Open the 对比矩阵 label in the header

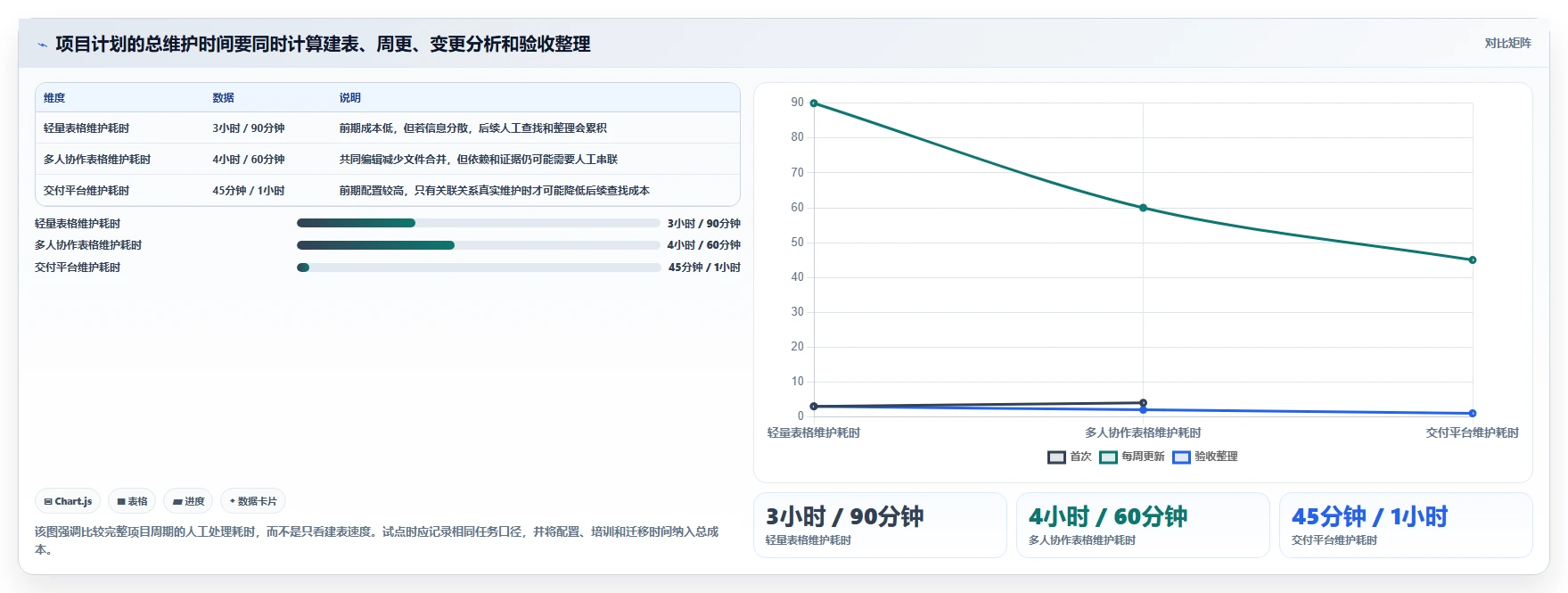click(x=1507, y=43)
